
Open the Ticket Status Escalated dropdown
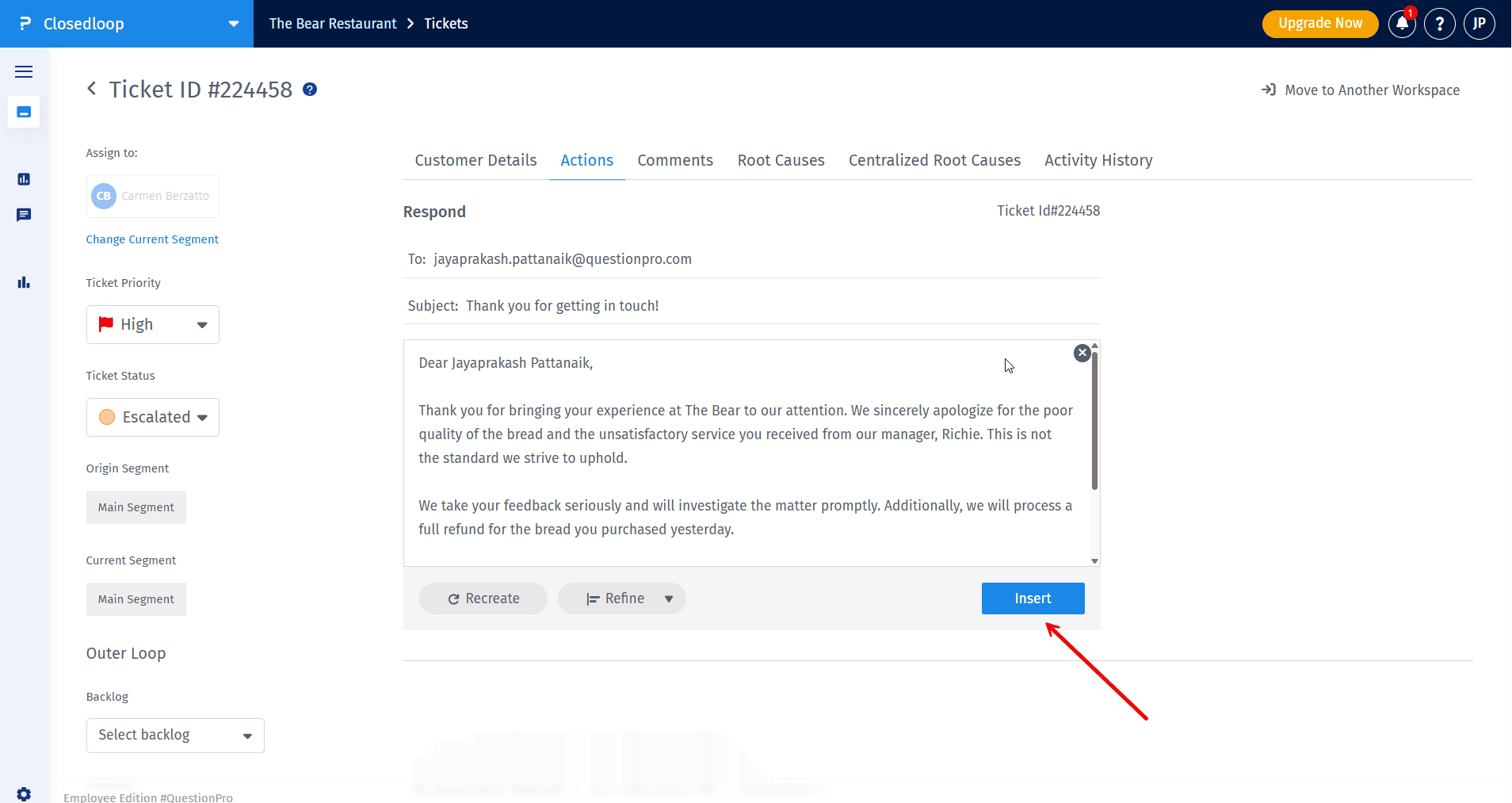(x=153, y=417)
